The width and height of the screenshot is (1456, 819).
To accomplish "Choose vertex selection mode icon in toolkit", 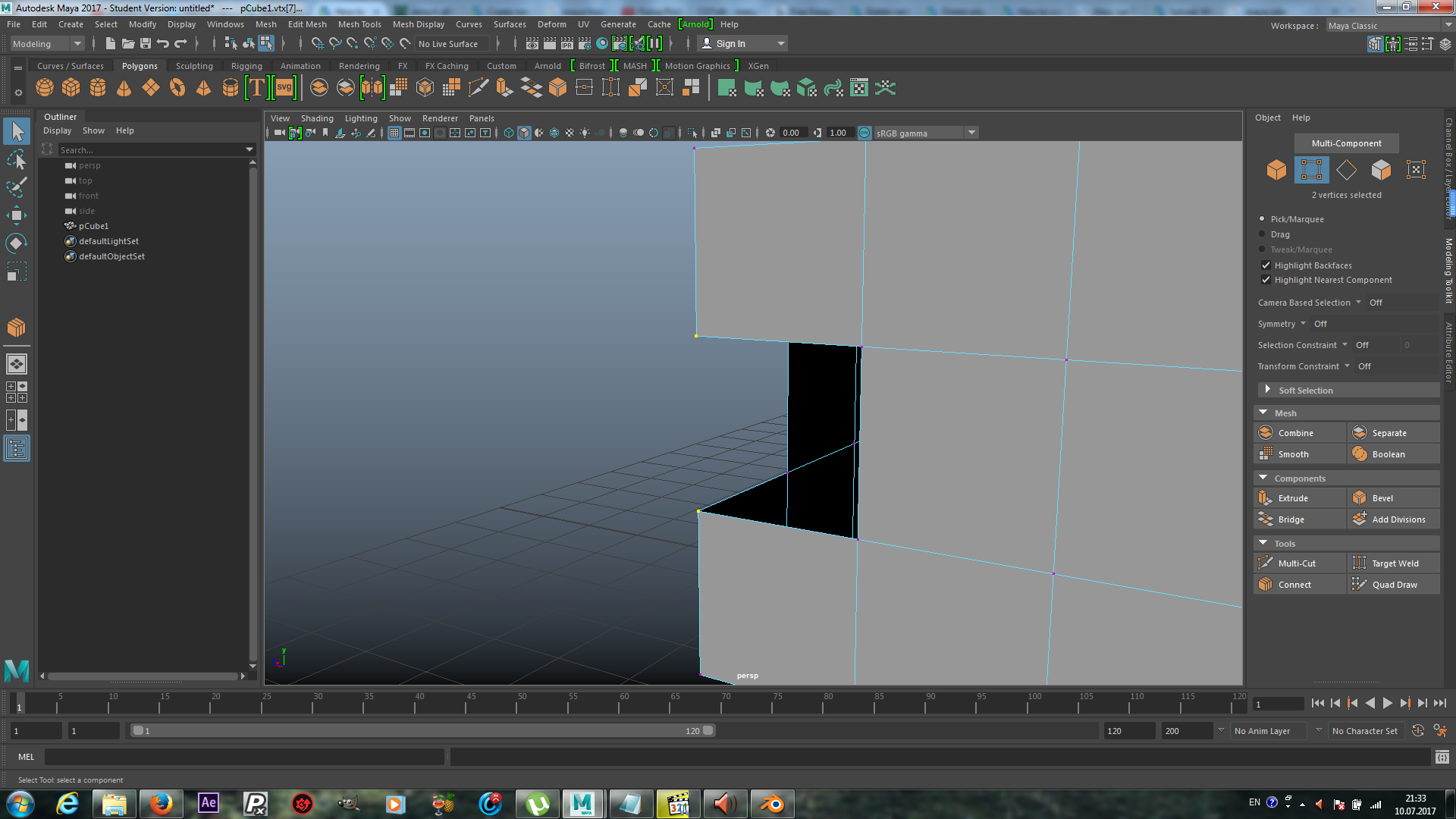I will click(1311, 170).
